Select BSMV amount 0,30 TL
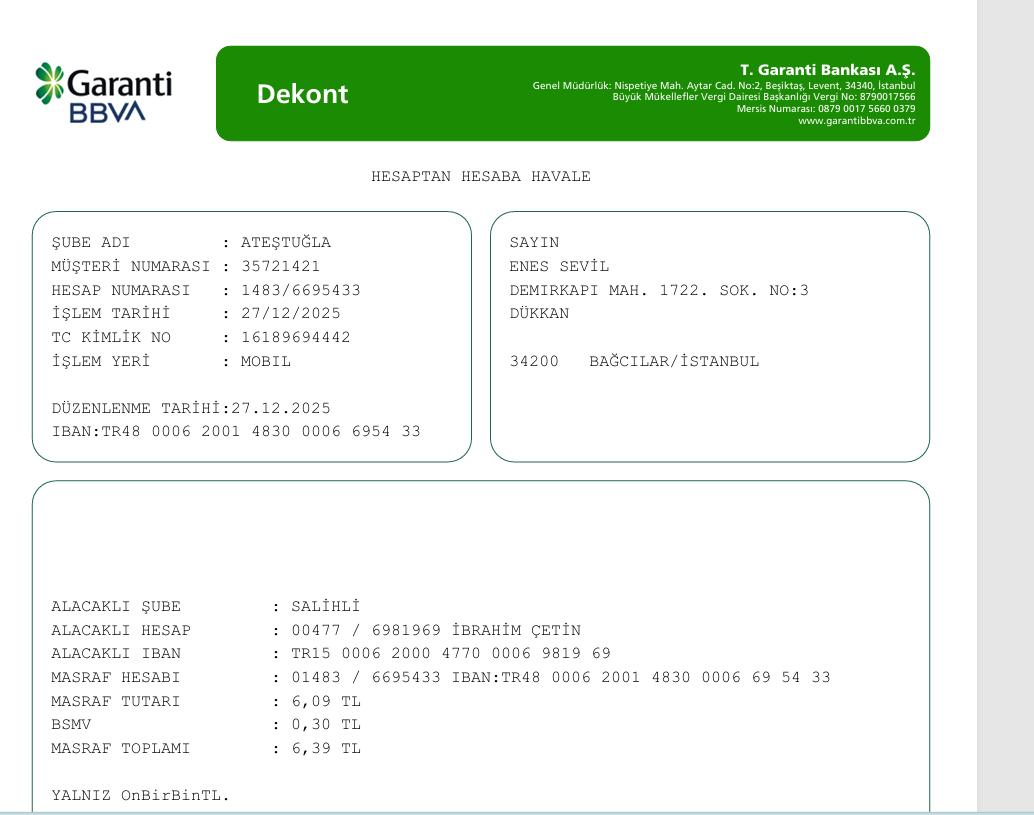Image resolution: width=1034 pixels, height=815 pixels. coord(326,725)
